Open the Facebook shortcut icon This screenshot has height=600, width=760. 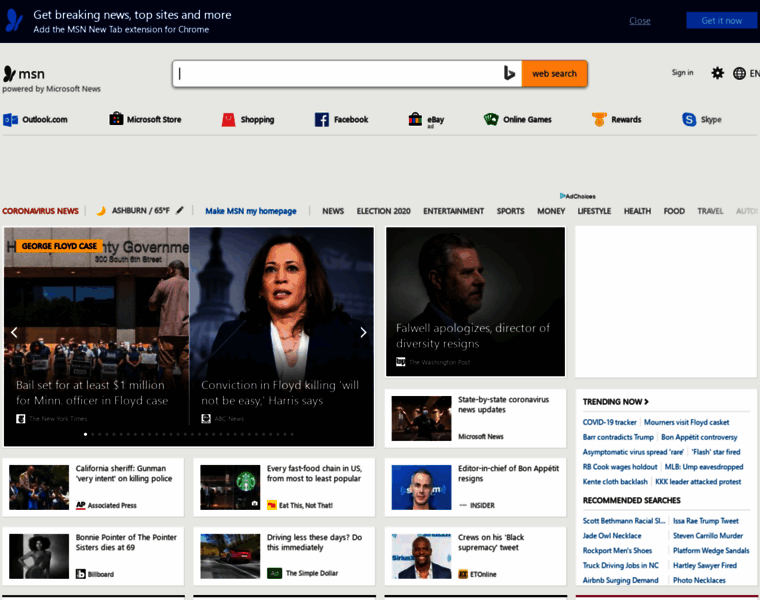[321, 119]
